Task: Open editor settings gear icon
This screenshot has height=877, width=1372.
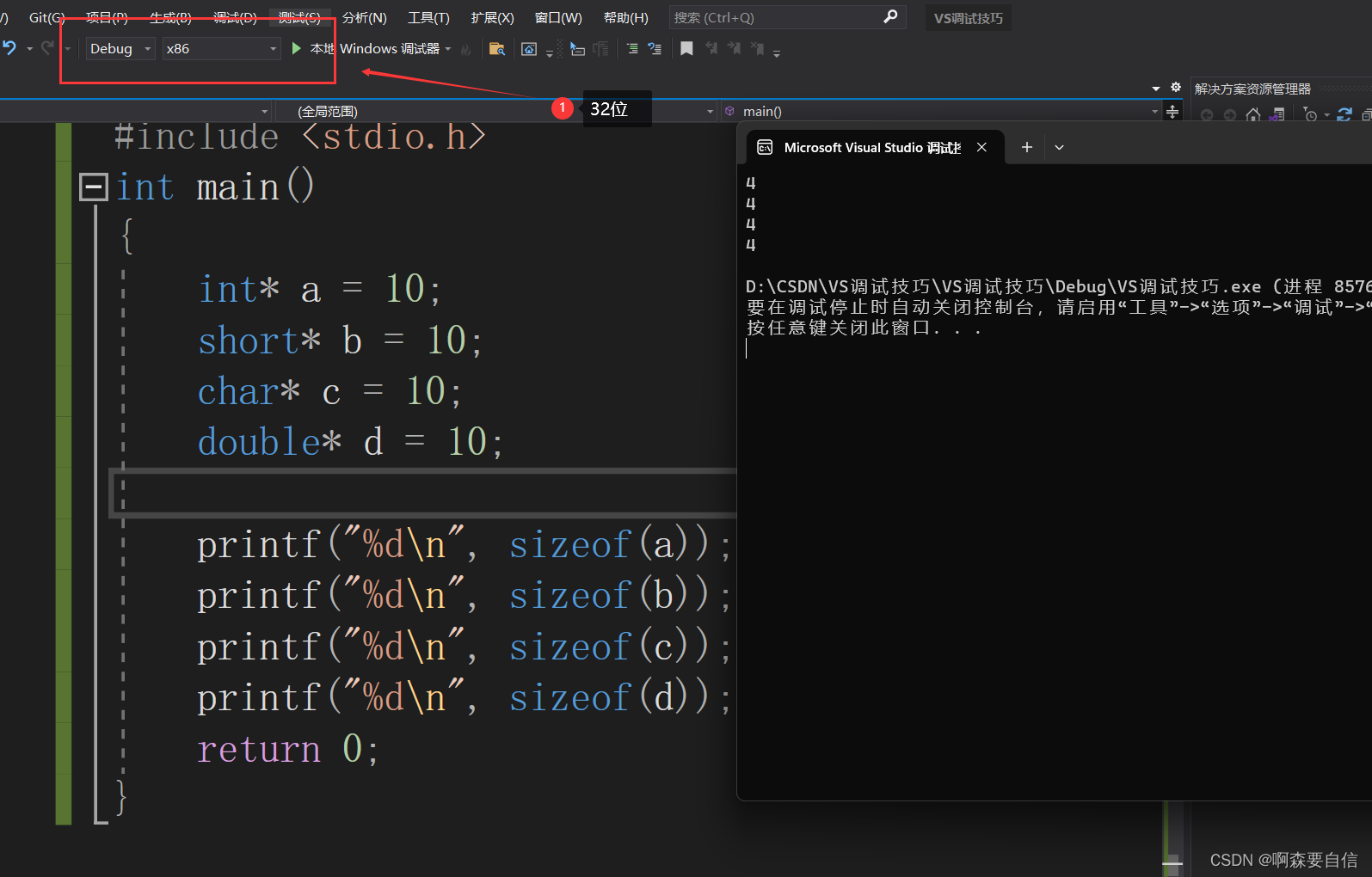Action: [1176, 87]
